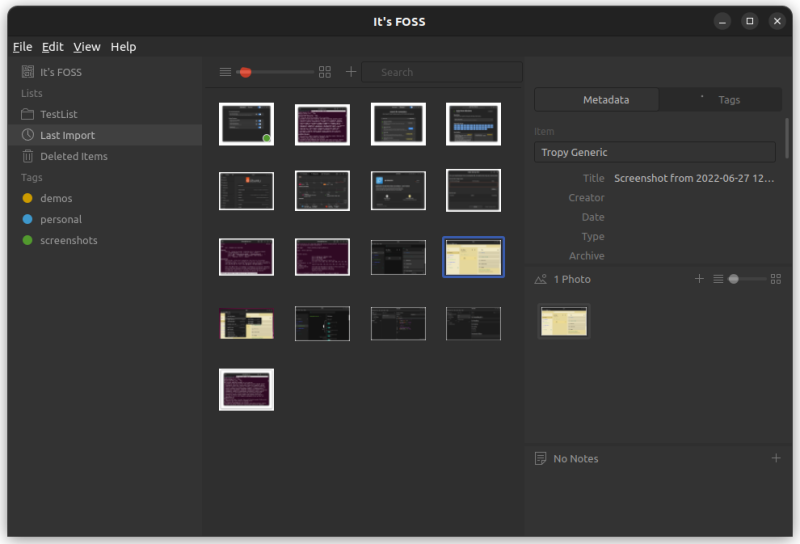Viewport: 800px width, 544px height.
Task: Click the project icon beside It's FOSS
Action: coord(28,72)
